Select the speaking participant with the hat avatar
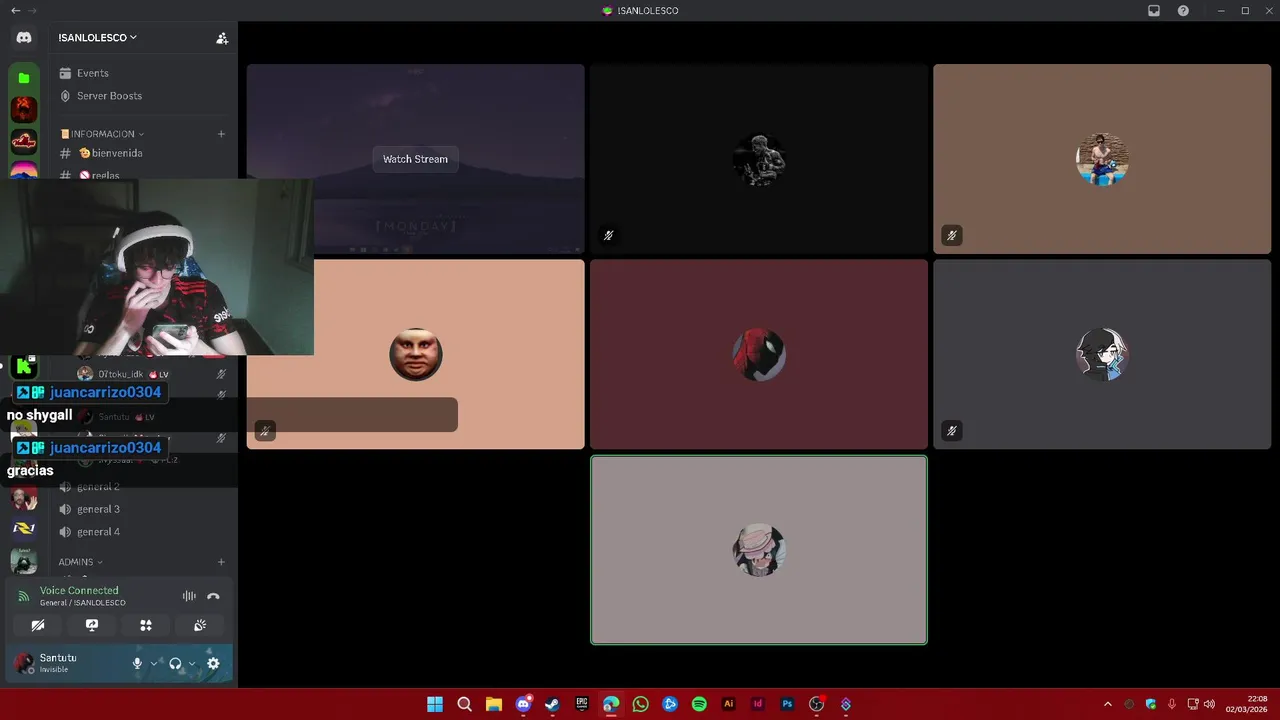1280x720 pixels. tap(759, 550)
